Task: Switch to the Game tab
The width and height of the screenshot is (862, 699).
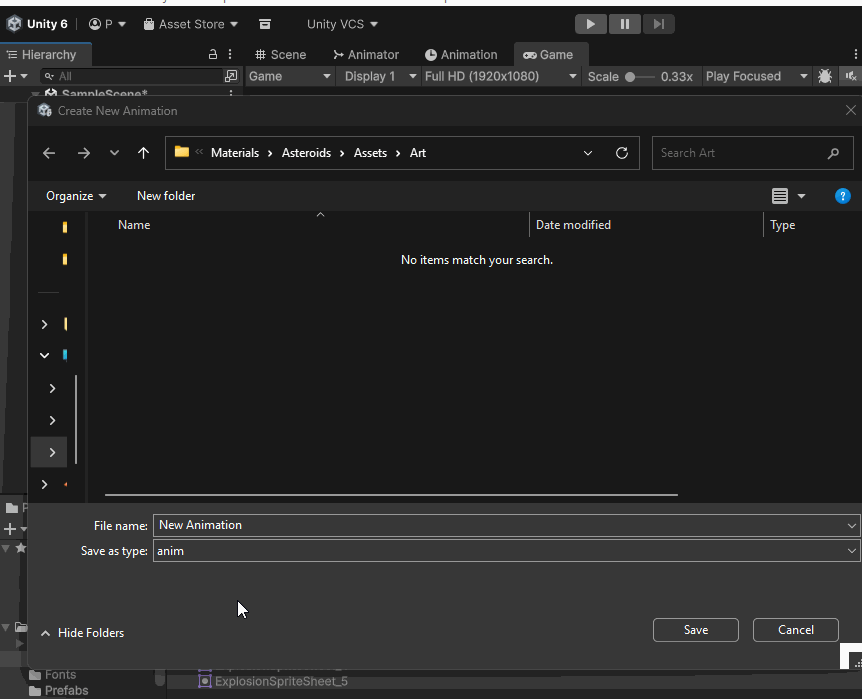Action: [x=549, y=54]
